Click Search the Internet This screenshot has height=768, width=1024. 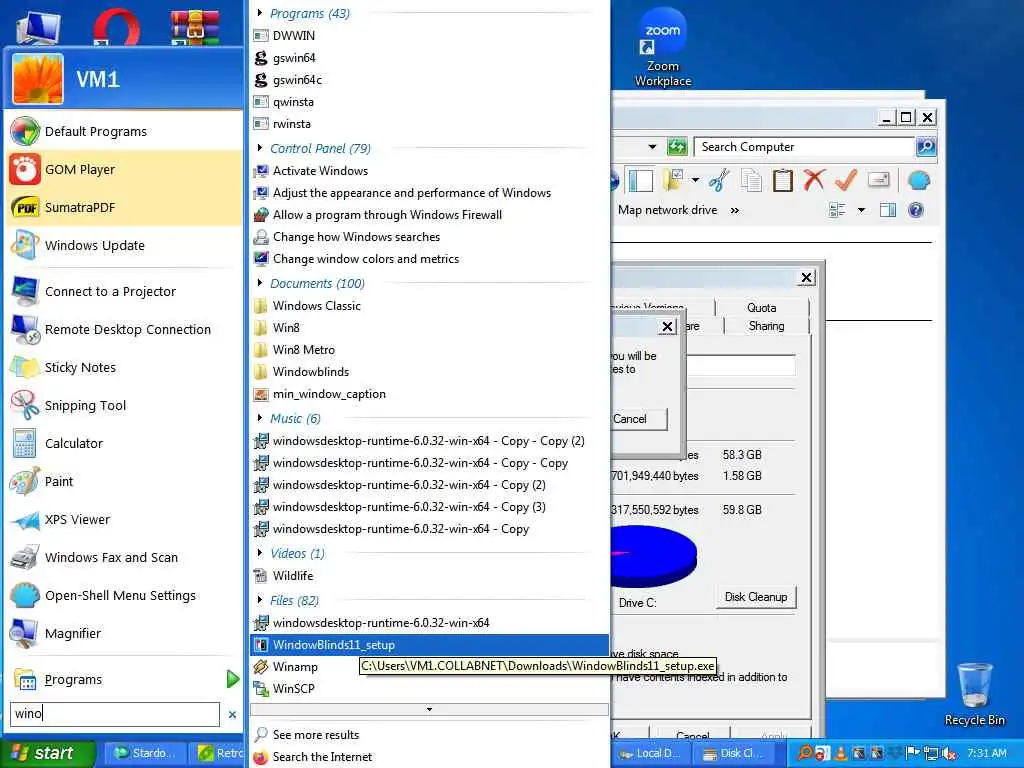pyautogui.click(x=430, y=757)
